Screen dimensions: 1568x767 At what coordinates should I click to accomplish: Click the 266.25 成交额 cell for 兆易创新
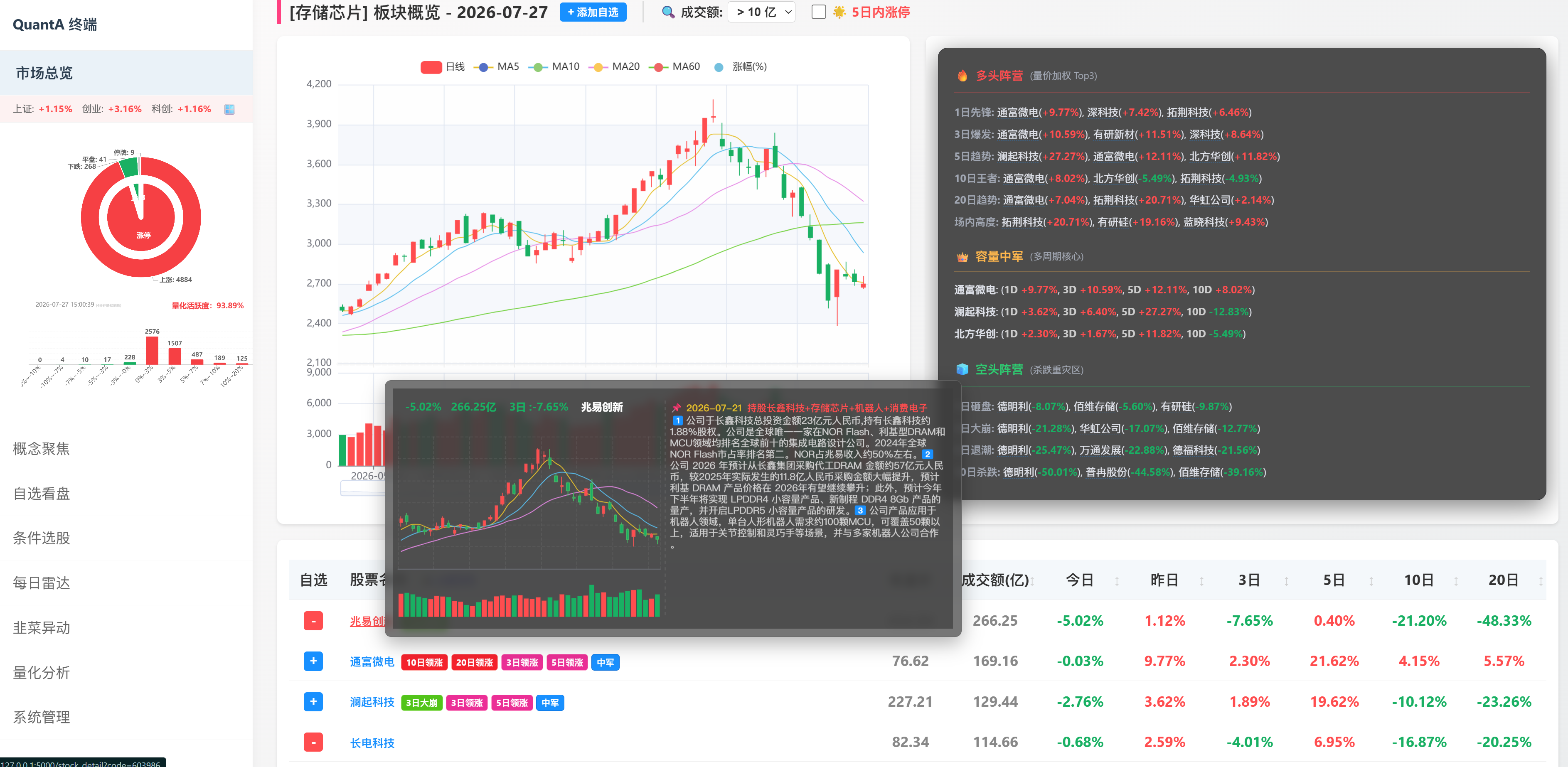[x=995, y=621]
